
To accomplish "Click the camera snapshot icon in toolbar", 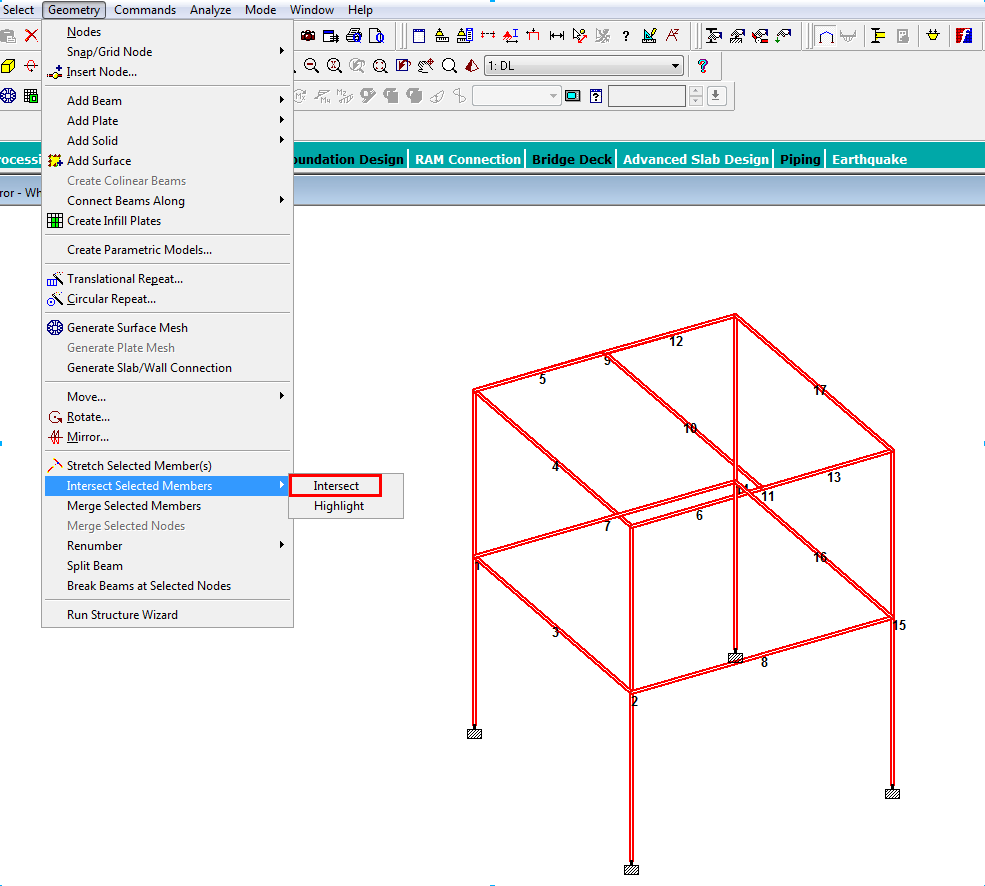I will 308,36.
